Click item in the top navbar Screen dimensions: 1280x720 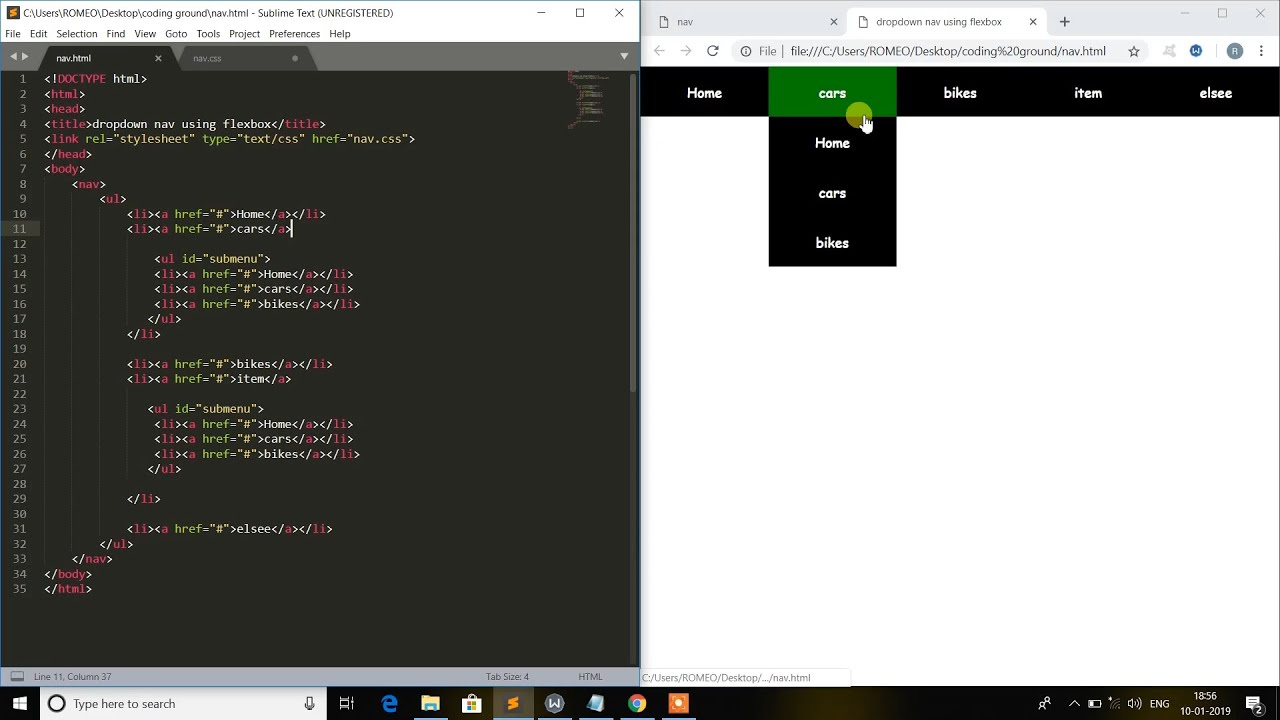(1088, 93)
